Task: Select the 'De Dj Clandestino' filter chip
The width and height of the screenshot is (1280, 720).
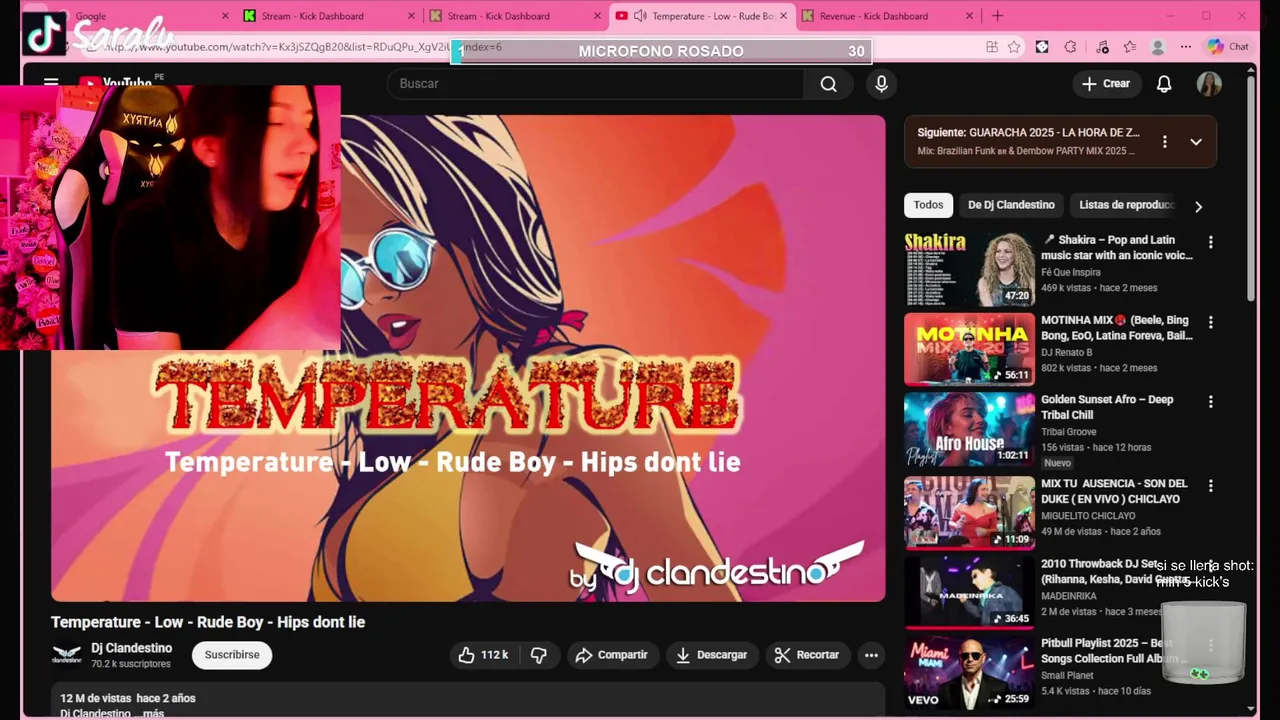Action: 1011,205
